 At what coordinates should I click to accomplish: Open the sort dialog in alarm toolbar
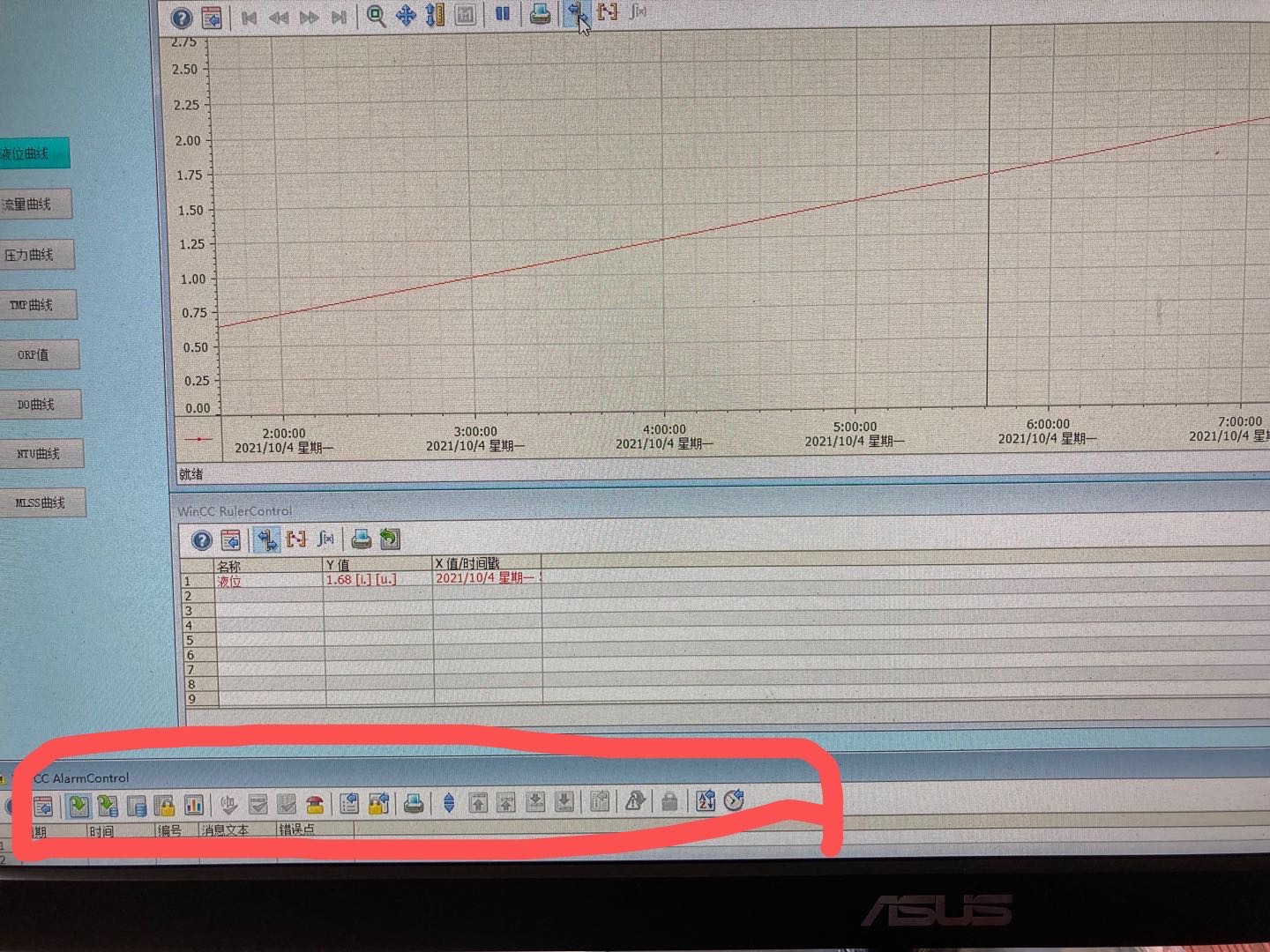click(706, 800)
